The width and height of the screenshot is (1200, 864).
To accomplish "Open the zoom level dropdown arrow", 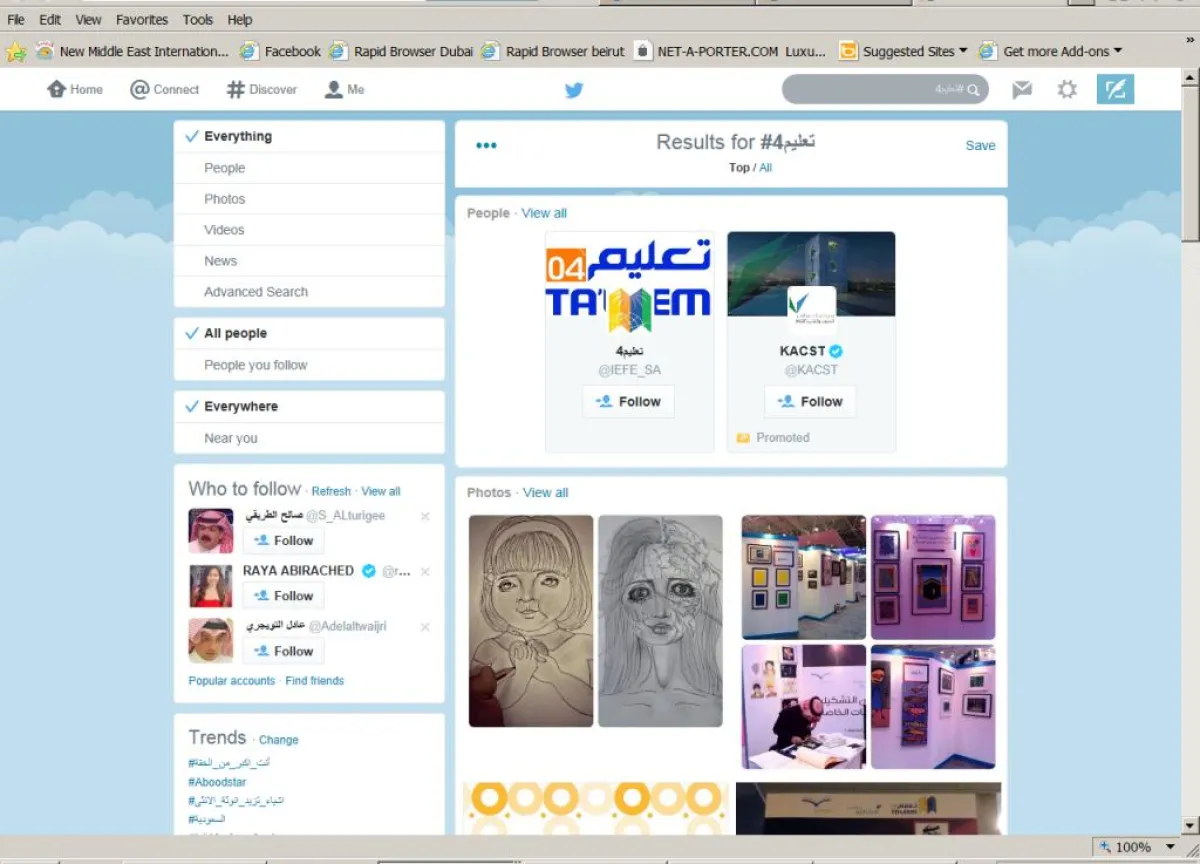I will (1170, 847).
